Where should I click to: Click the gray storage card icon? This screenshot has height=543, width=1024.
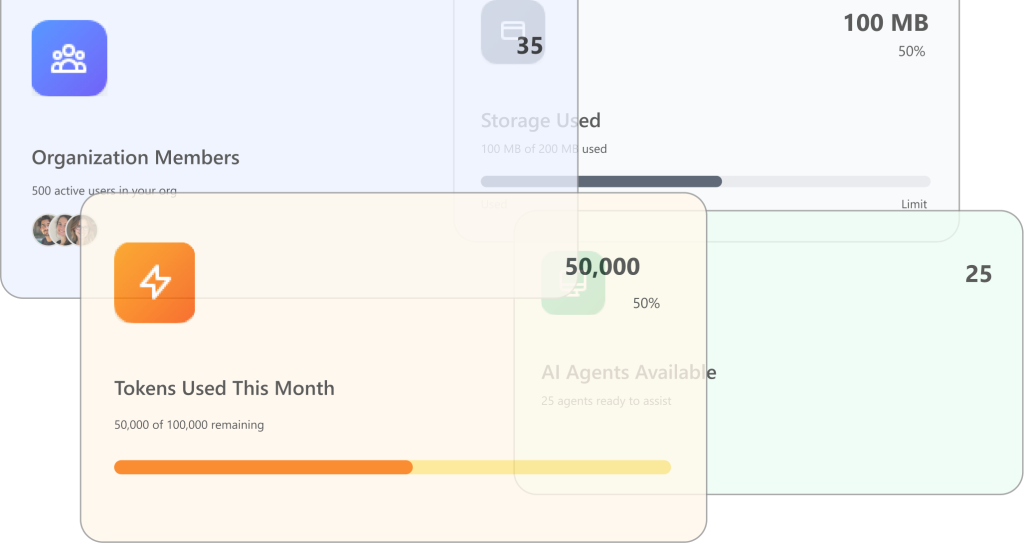[513, 31]
